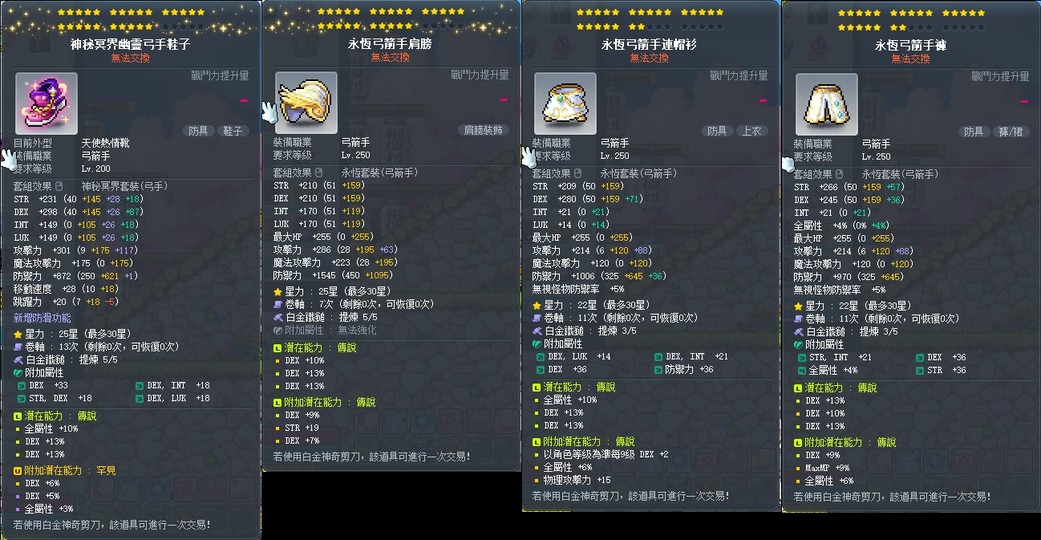Click the star icon beside 星力 25星 in shoes tooltip
Screen dimensions: 1041x540
[x=18, y=333]
